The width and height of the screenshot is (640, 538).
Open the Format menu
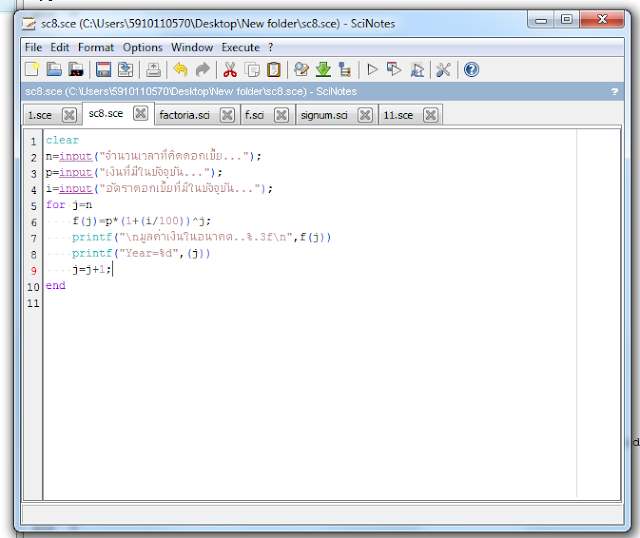(96, 47)
